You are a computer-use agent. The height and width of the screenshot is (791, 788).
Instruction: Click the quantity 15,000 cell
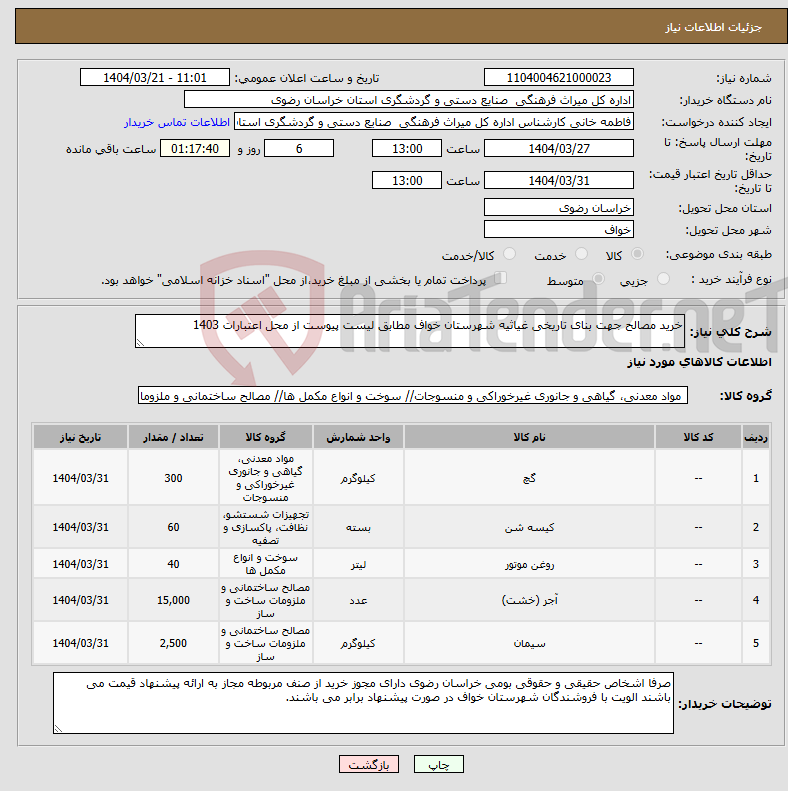click(173, 600)
